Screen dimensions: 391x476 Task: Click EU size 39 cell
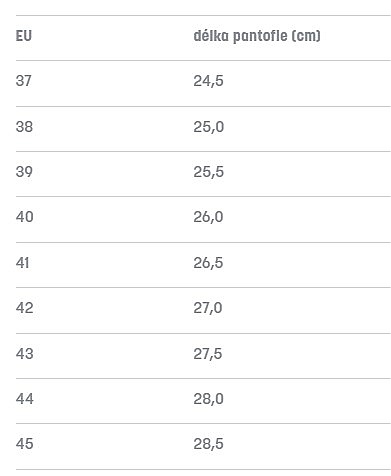[24, 172]
